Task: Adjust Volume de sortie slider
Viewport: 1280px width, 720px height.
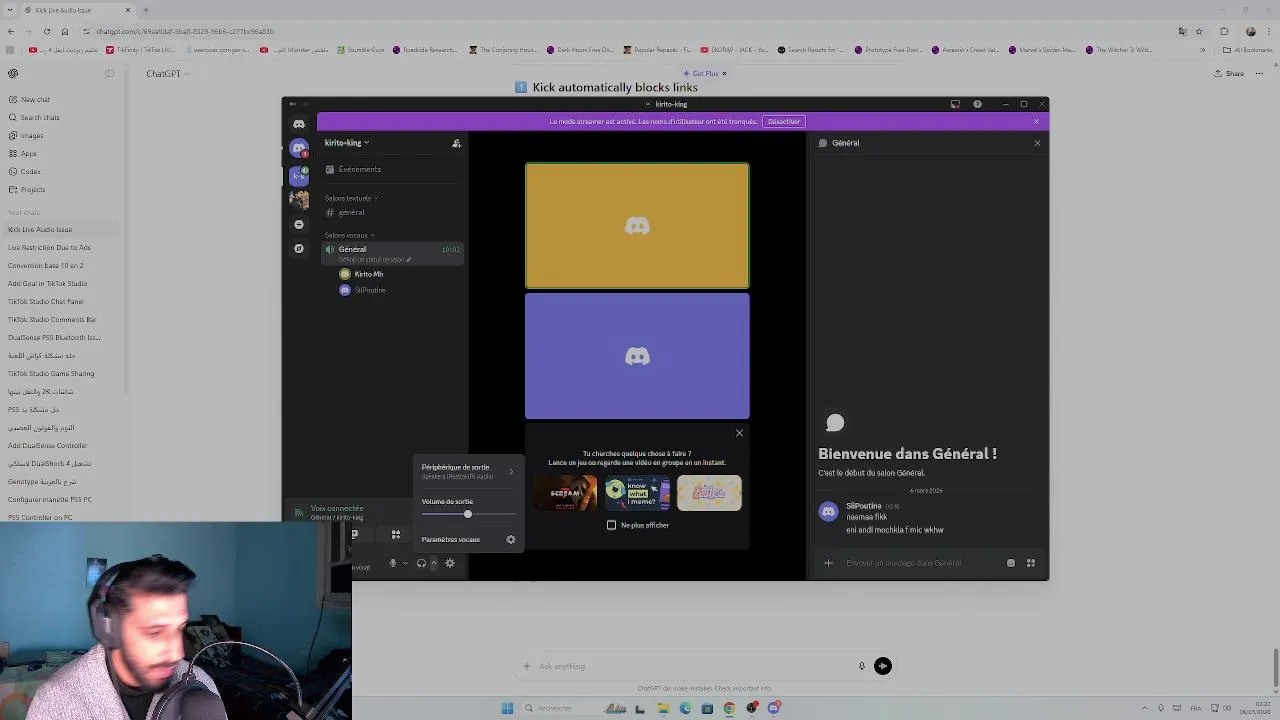Action: [x=468, y=514]
